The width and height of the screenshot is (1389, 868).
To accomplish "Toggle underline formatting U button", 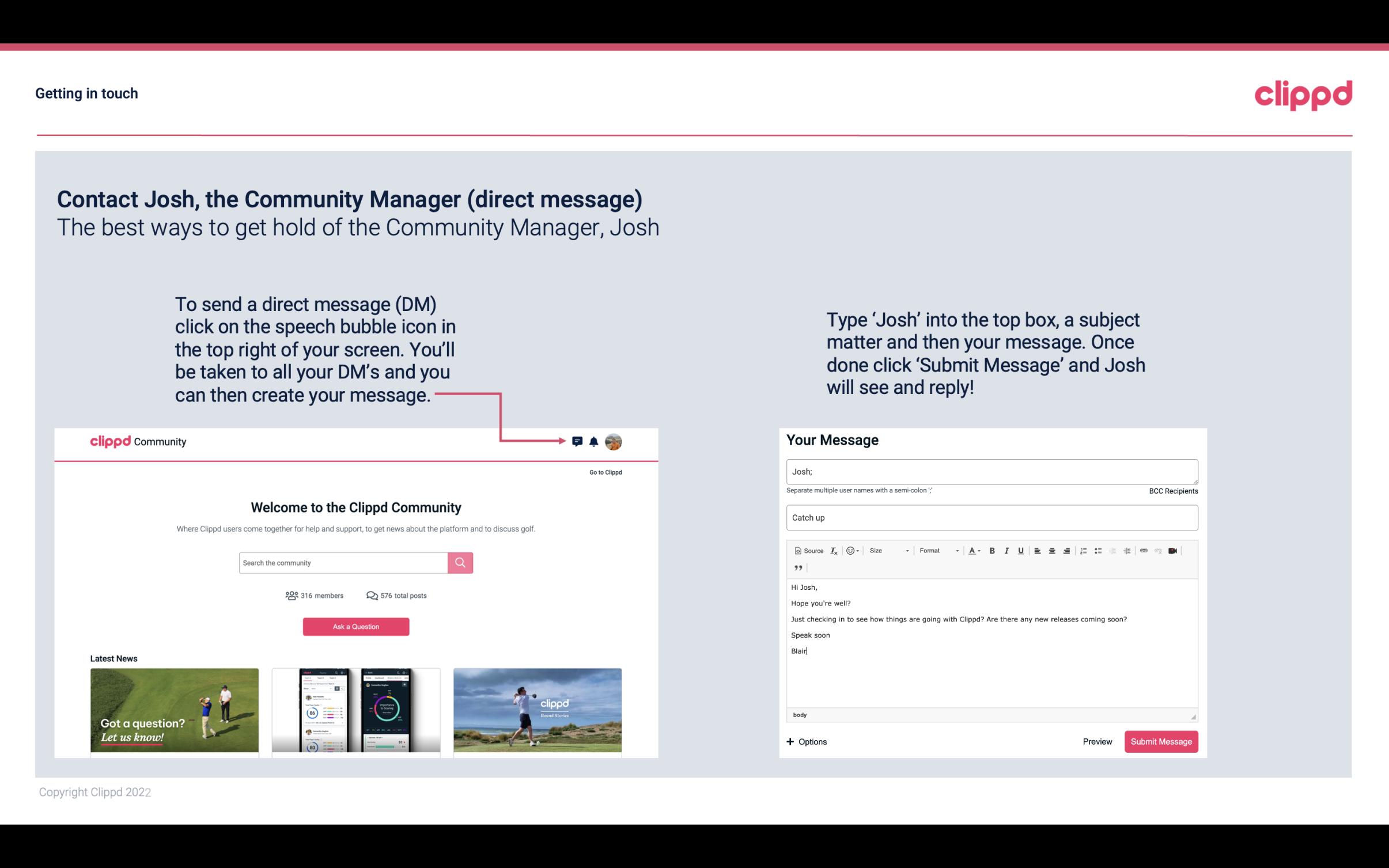I will (1020, 550).
